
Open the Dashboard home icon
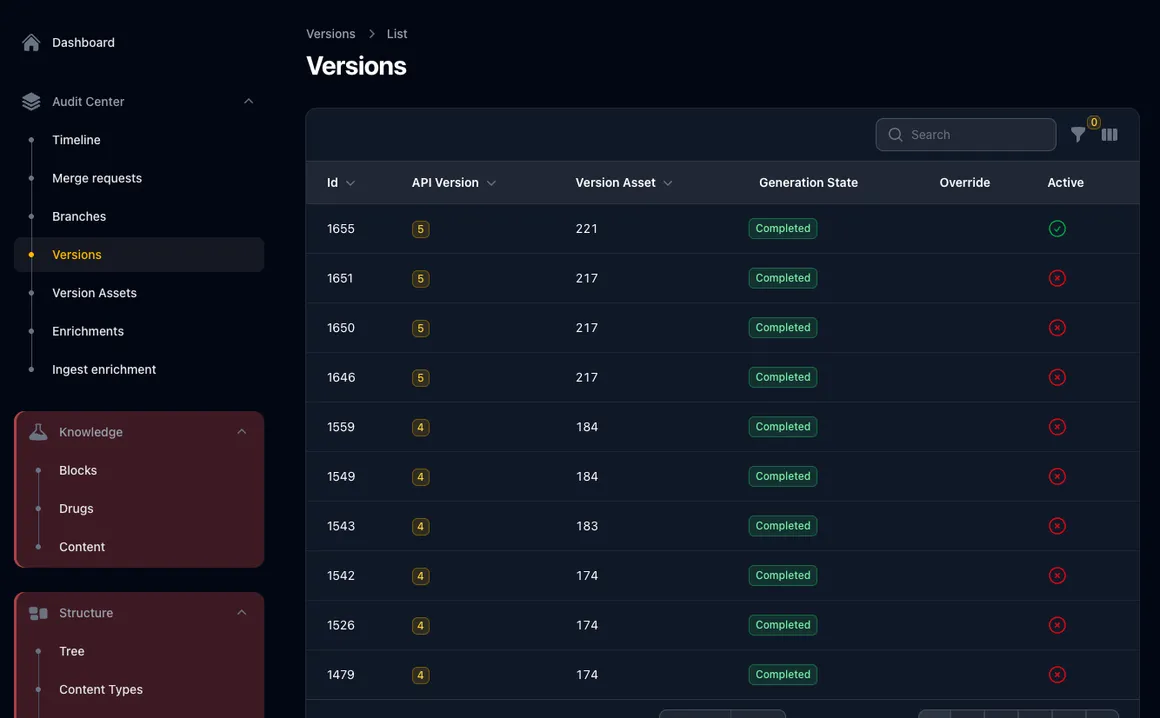tap(31, 43)
